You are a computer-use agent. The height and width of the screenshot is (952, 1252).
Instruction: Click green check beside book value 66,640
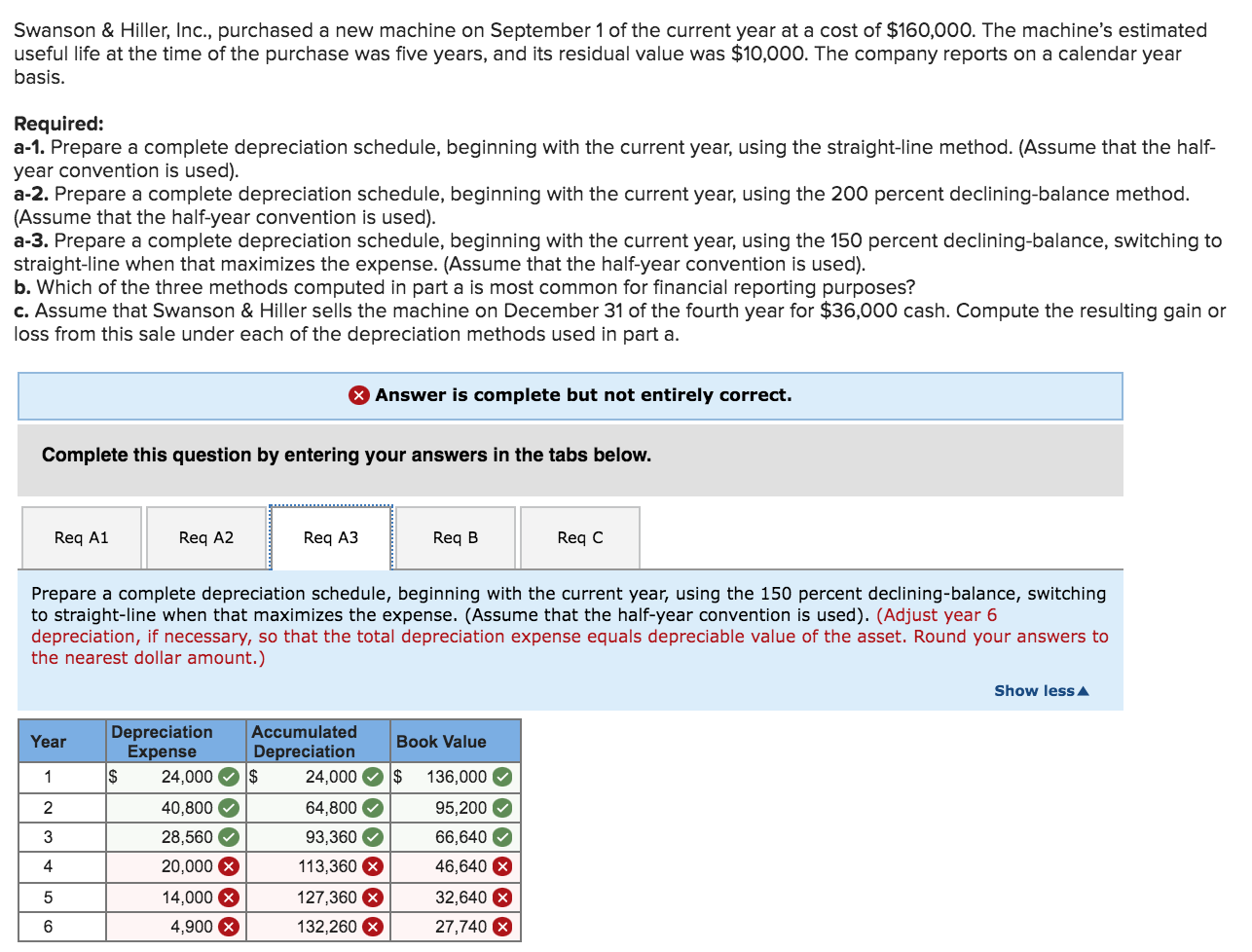(502, 837)
